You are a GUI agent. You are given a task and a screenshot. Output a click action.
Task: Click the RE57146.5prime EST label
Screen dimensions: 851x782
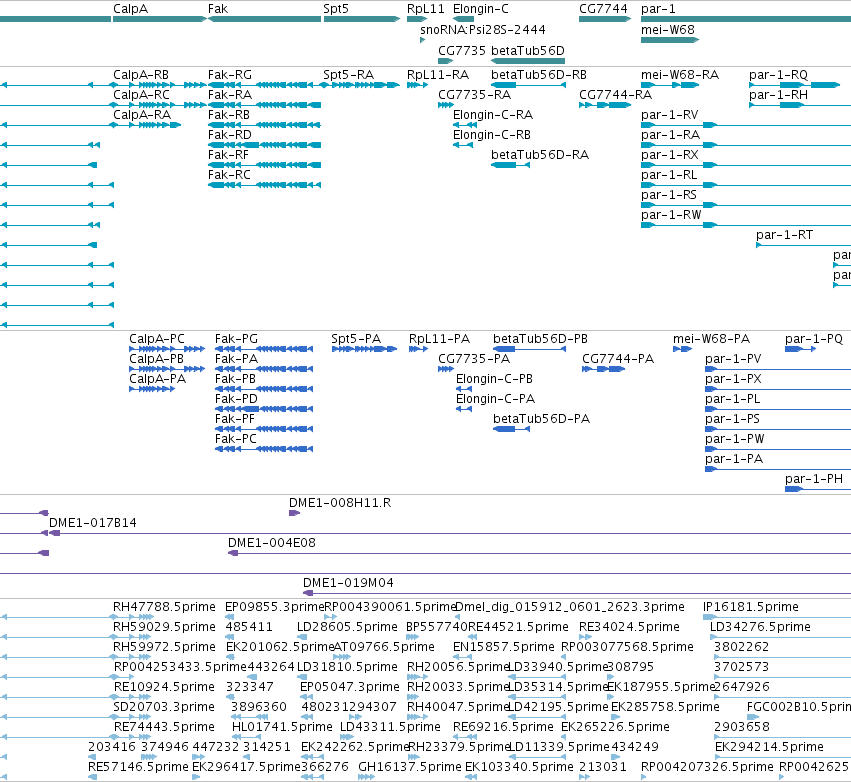[138, 767]
